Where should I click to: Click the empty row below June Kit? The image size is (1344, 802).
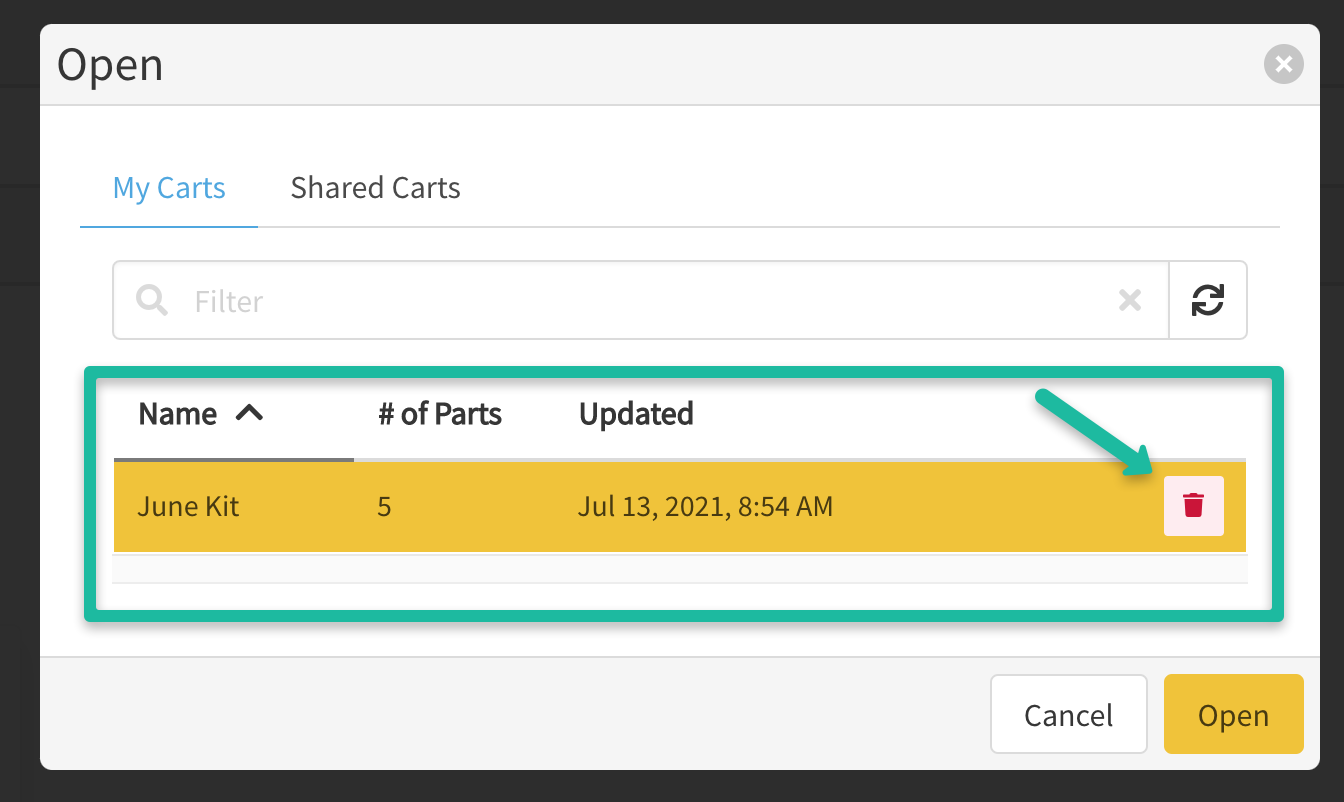pos(680,568)
